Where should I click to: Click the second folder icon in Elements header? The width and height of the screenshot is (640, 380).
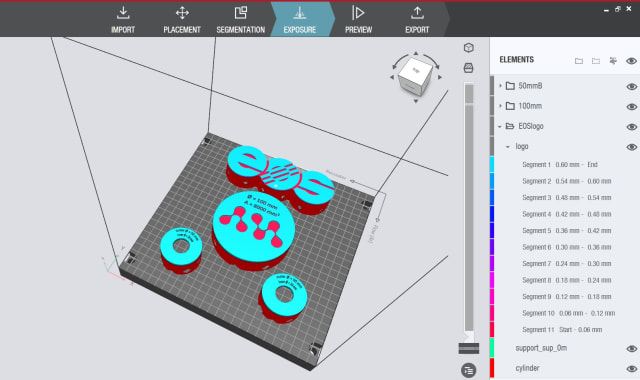pos(596,61)
